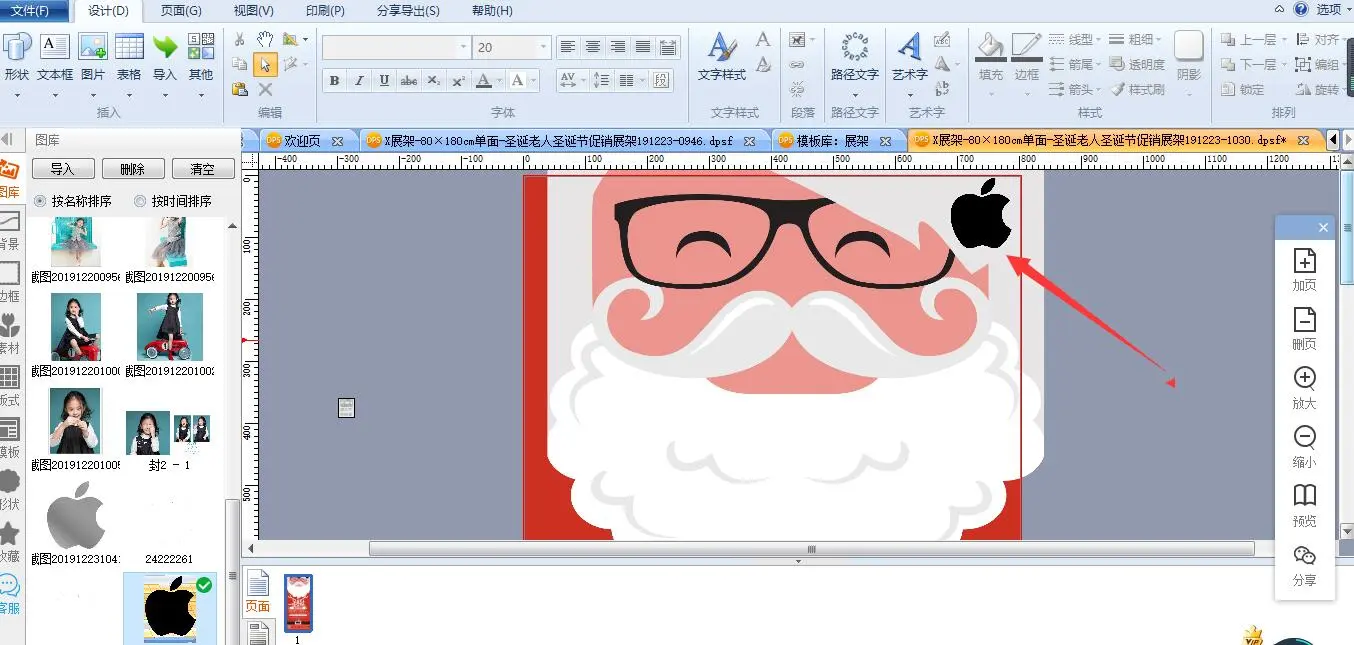
Task: Align text left
Action: 568,47
